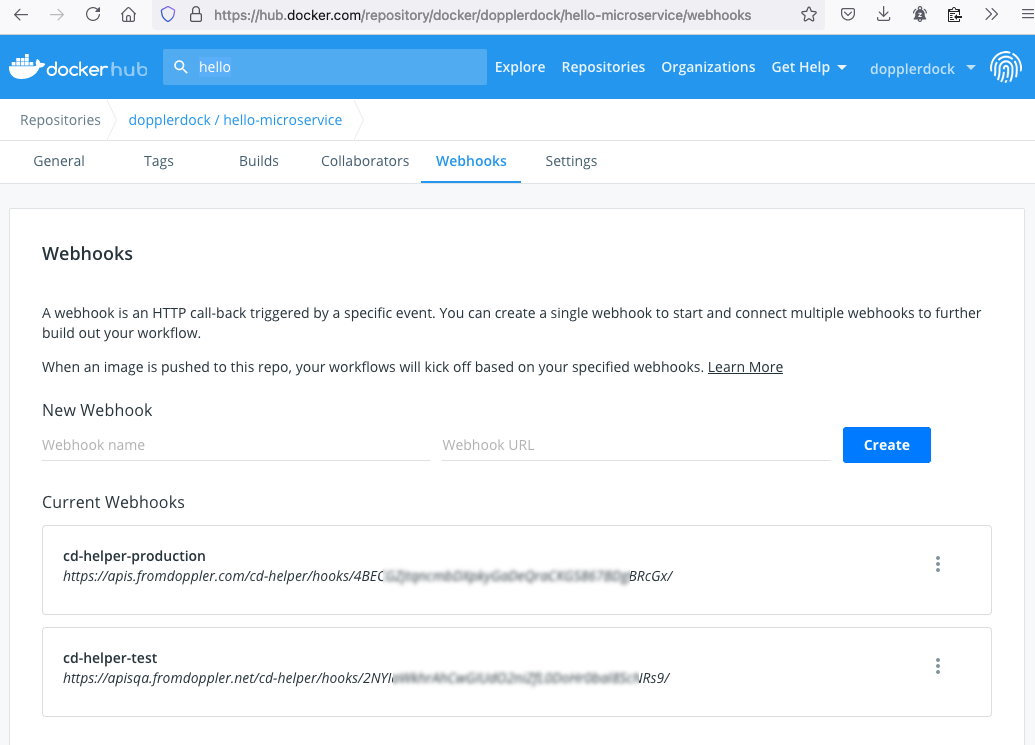Bookmark page with the star icon

tap(809, 15)
